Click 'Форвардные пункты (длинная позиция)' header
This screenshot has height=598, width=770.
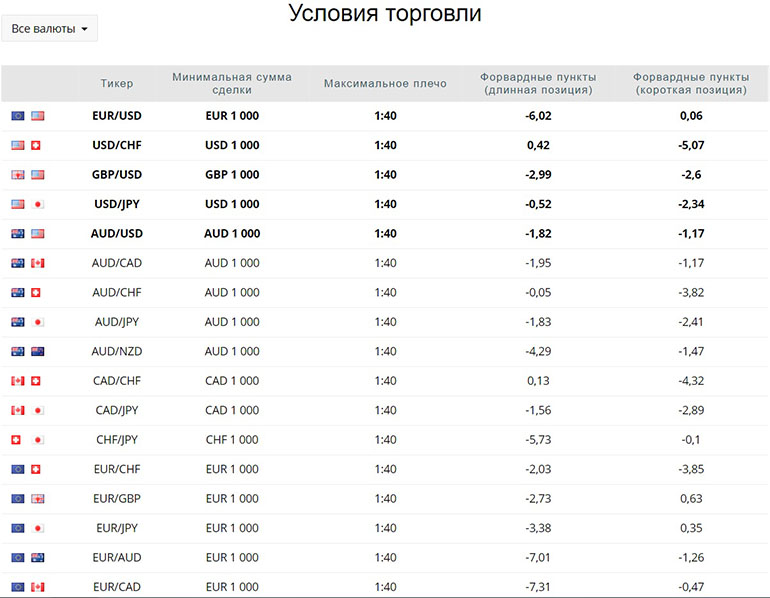coord(538,83)
